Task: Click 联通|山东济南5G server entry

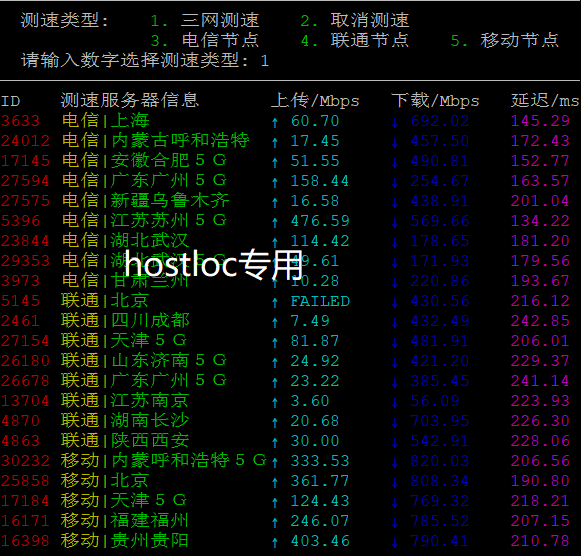Action: click(x=144, y=361)
